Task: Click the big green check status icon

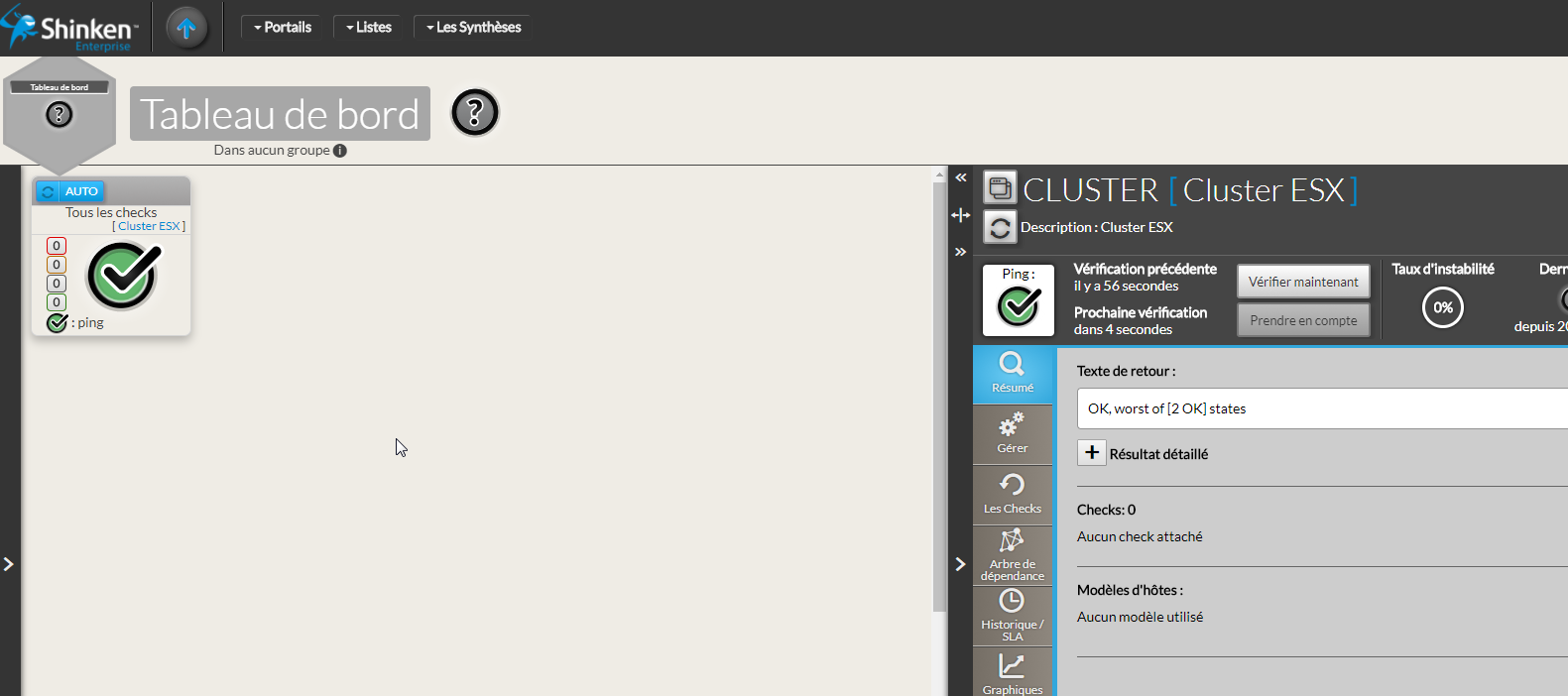Action: (x=123, y=276)
